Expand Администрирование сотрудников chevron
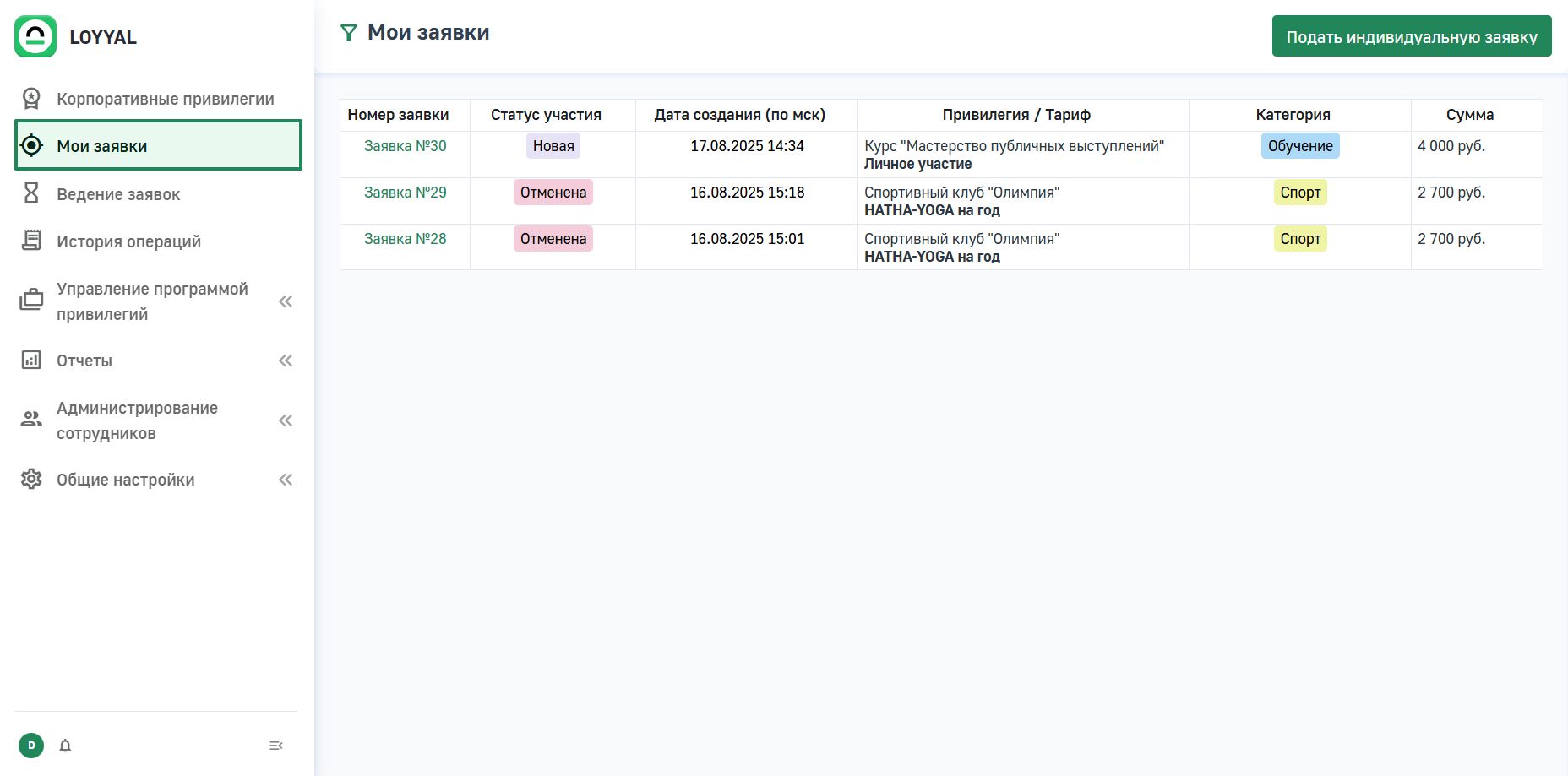This screenshot has height=776, width=1568. [286, 421]
